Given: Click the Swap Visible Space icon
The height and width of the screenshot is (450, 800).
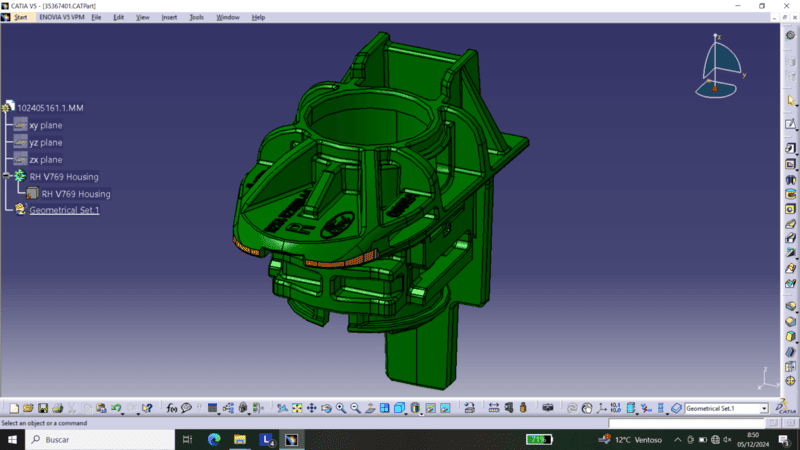Looking at the screenshot, I should coord(445,408).
